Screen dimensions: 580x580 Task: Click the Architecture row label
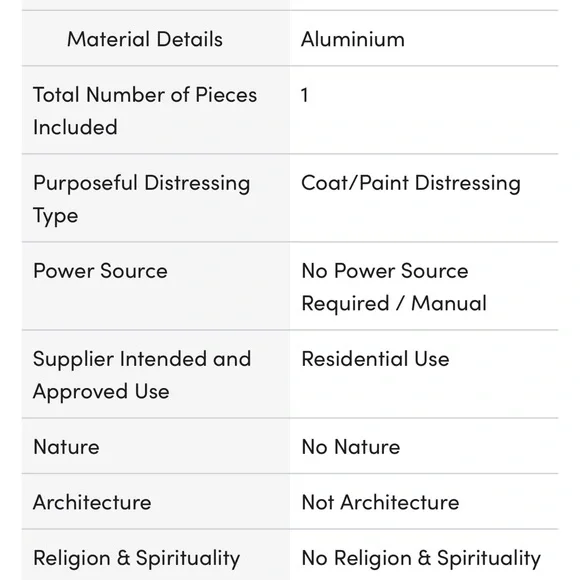tap(92, 502)
